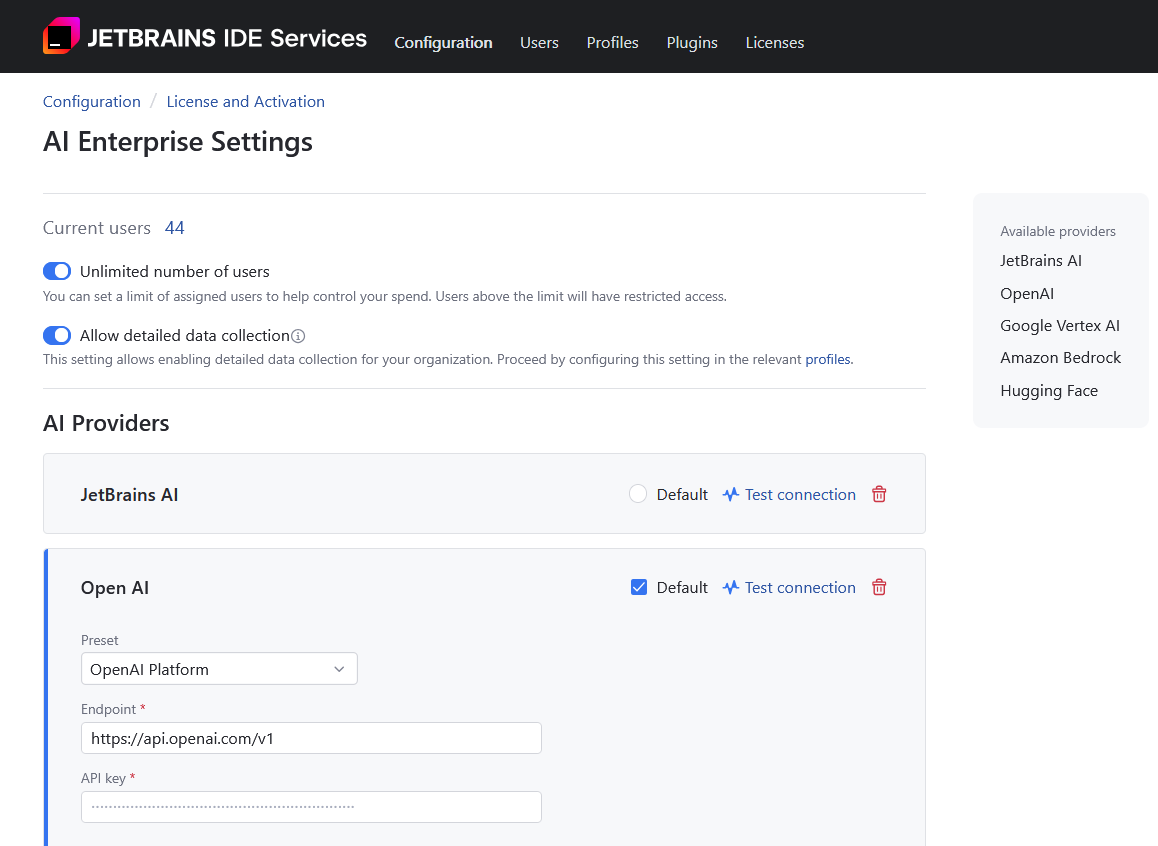Click the JetBrains IDE Services logo icon
The height and width of the screenshot is (846, 1158).
(61, 37)
